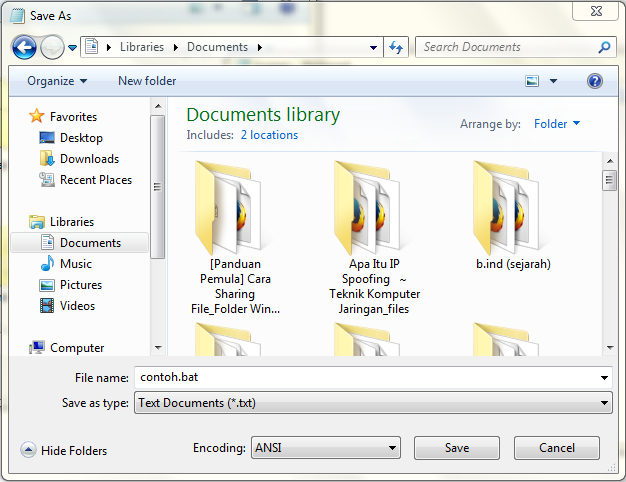Click the Documents library icon in sidebar

pyautogui.click(x=47, y=242)
